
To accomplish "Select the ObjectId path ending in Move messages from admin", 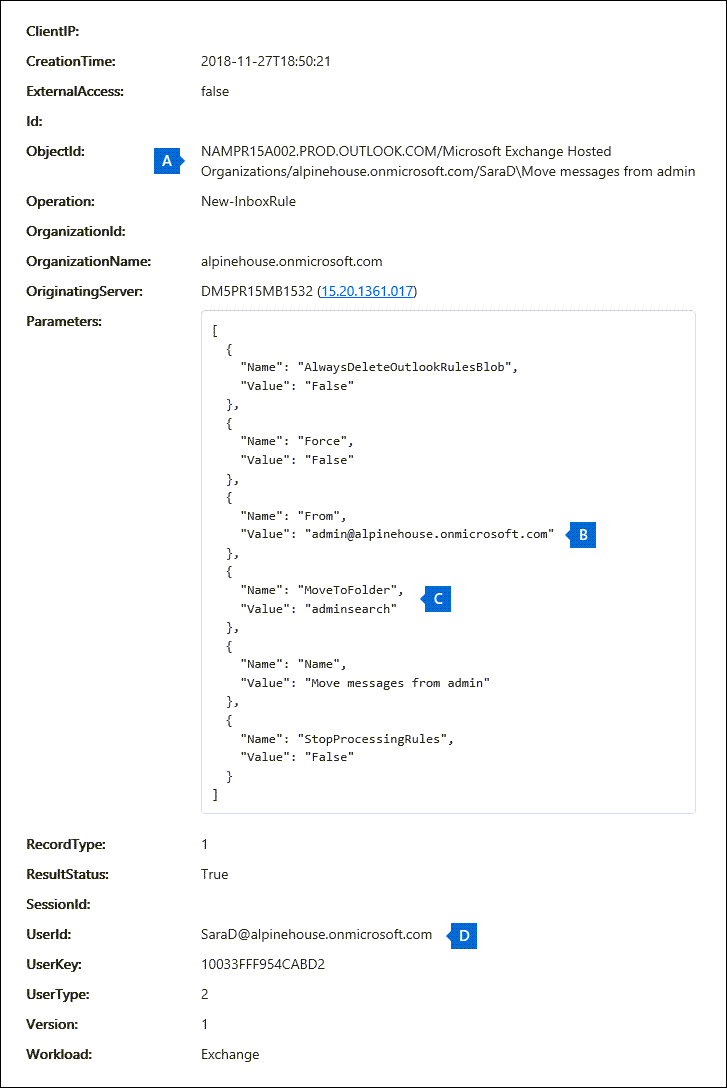I will 448,161.
